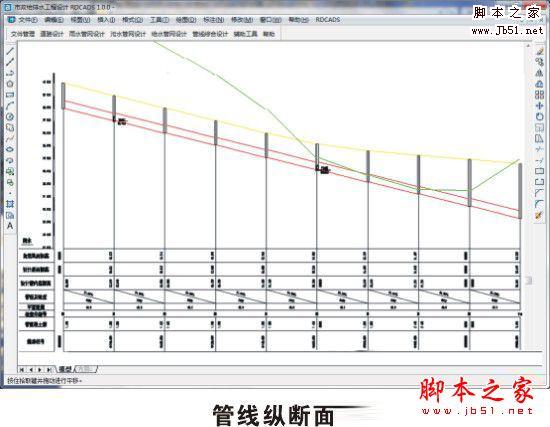Click the Make Block icon

click(x=10, y=182)
